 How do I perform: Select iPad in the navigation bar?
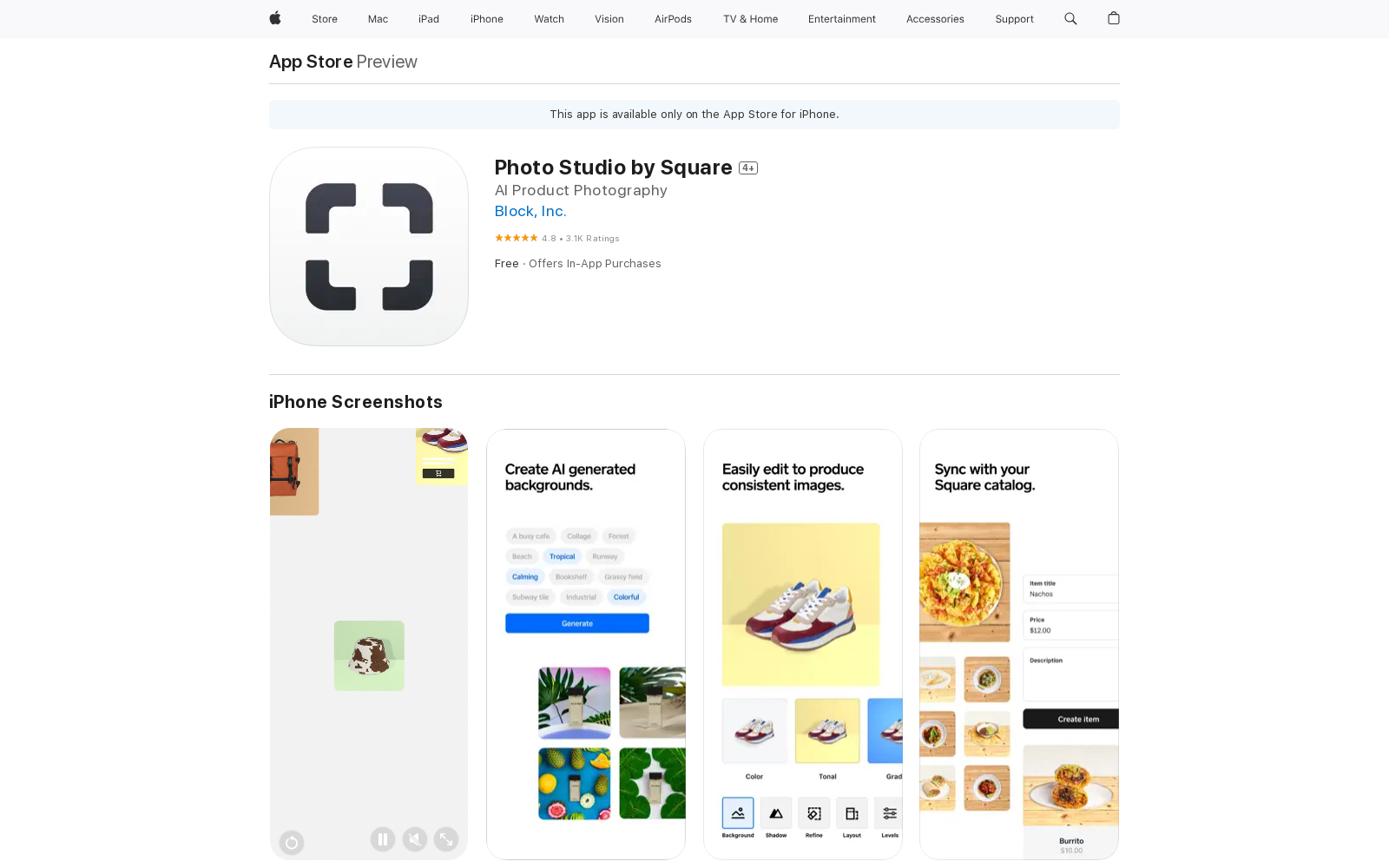pyautogui.click(x=429, y=19)
